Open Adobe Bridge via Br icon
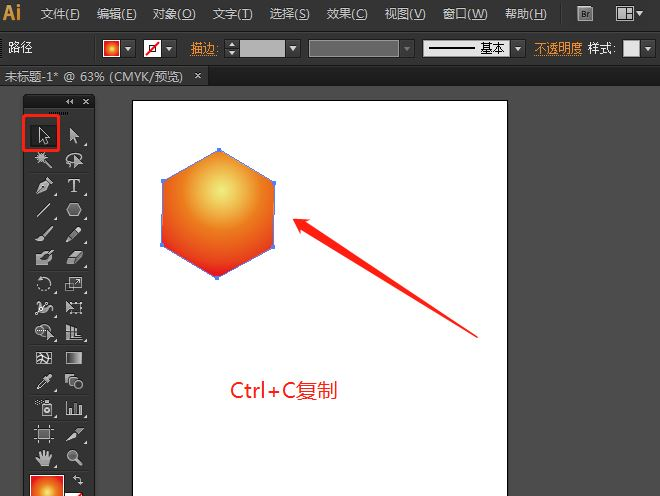The image size is (660, 496). (x=585, y=14)
